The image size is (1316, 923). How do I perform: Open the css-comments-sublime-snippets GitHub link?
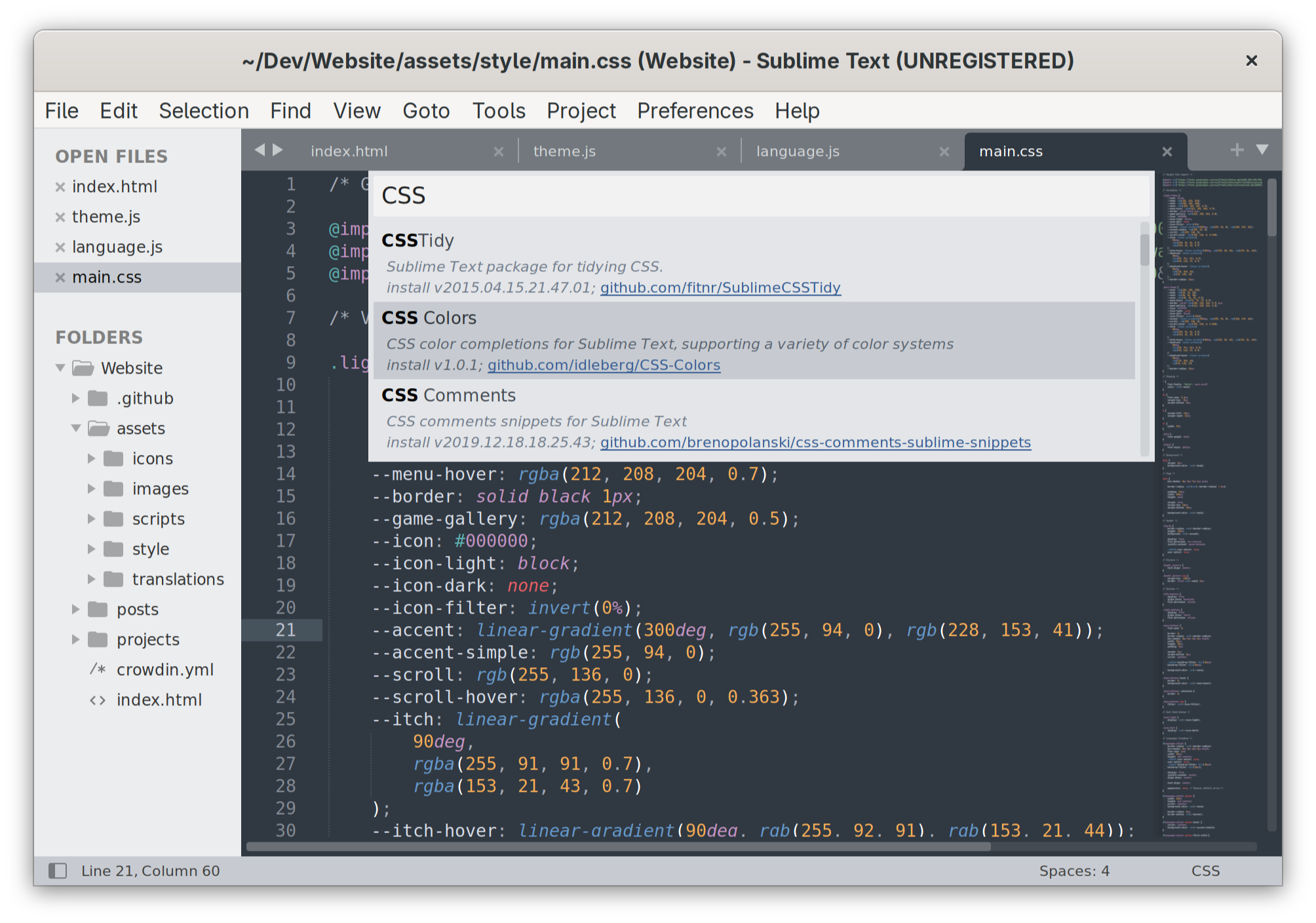pos(815,442)
